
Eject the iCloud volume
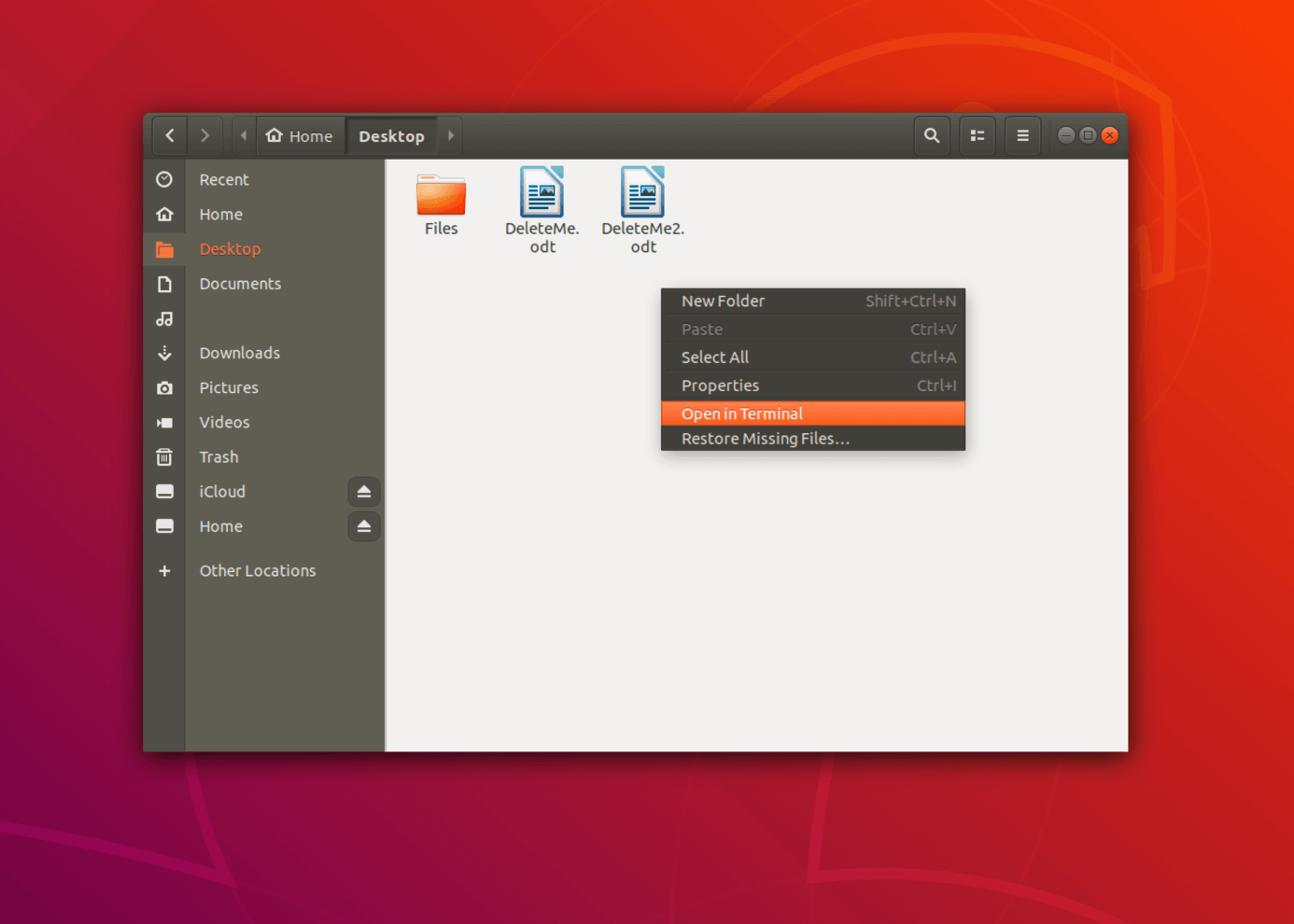(x=363, y=491)
